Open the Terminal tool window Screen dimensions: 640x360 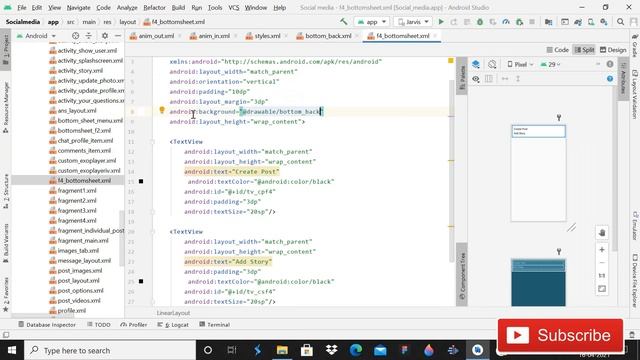click(x=214, y=324)
